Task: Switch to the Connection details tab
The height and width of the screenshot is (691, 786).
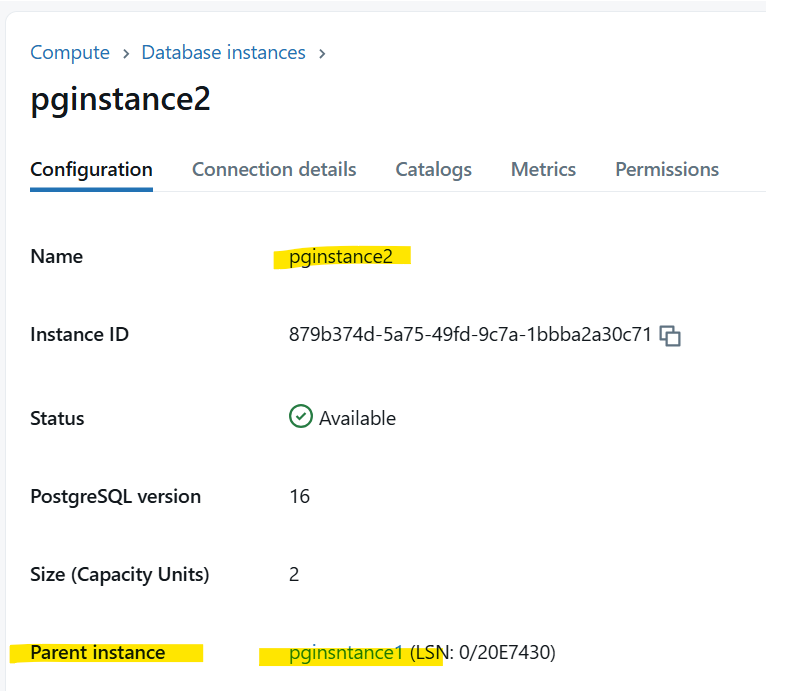Action: [274, 169]
